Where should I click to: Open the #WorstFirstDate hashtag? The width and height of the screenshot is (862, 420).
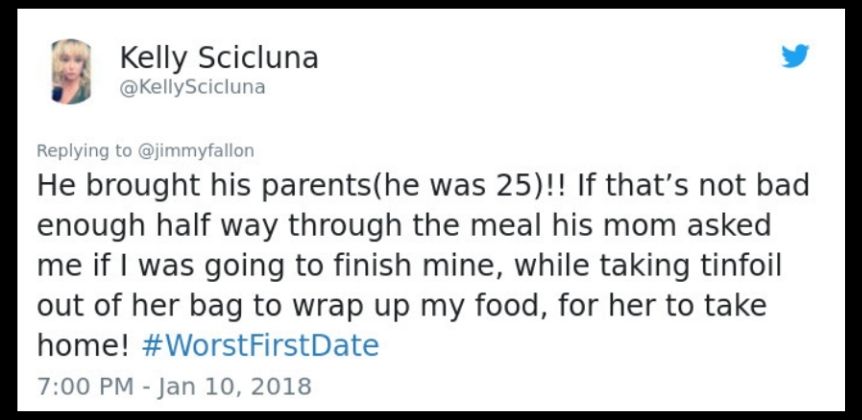(x=260, y=346)
